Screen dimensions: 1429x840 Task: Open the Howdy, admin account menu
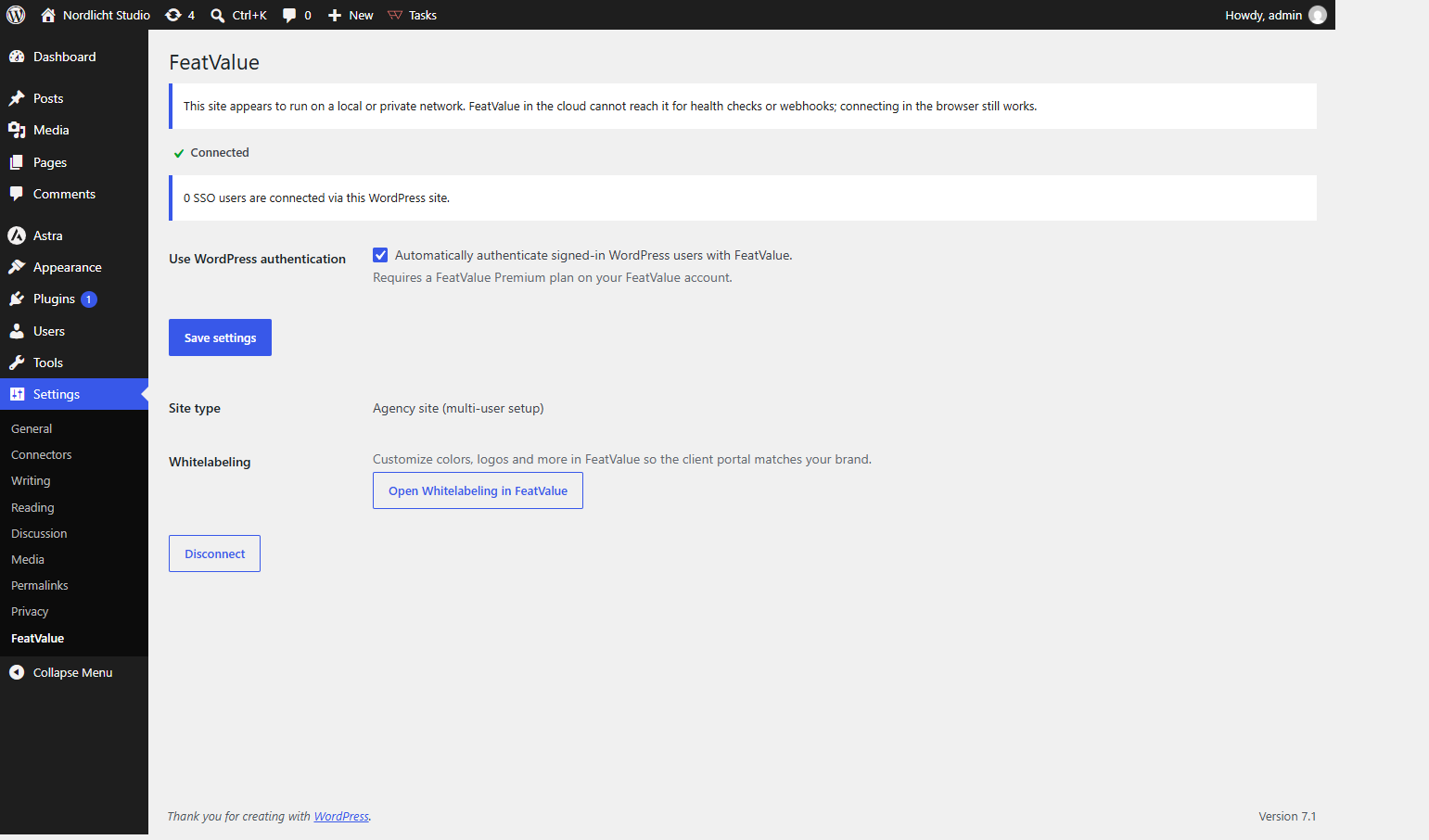pyautogui.click(x=1276, y=15)
